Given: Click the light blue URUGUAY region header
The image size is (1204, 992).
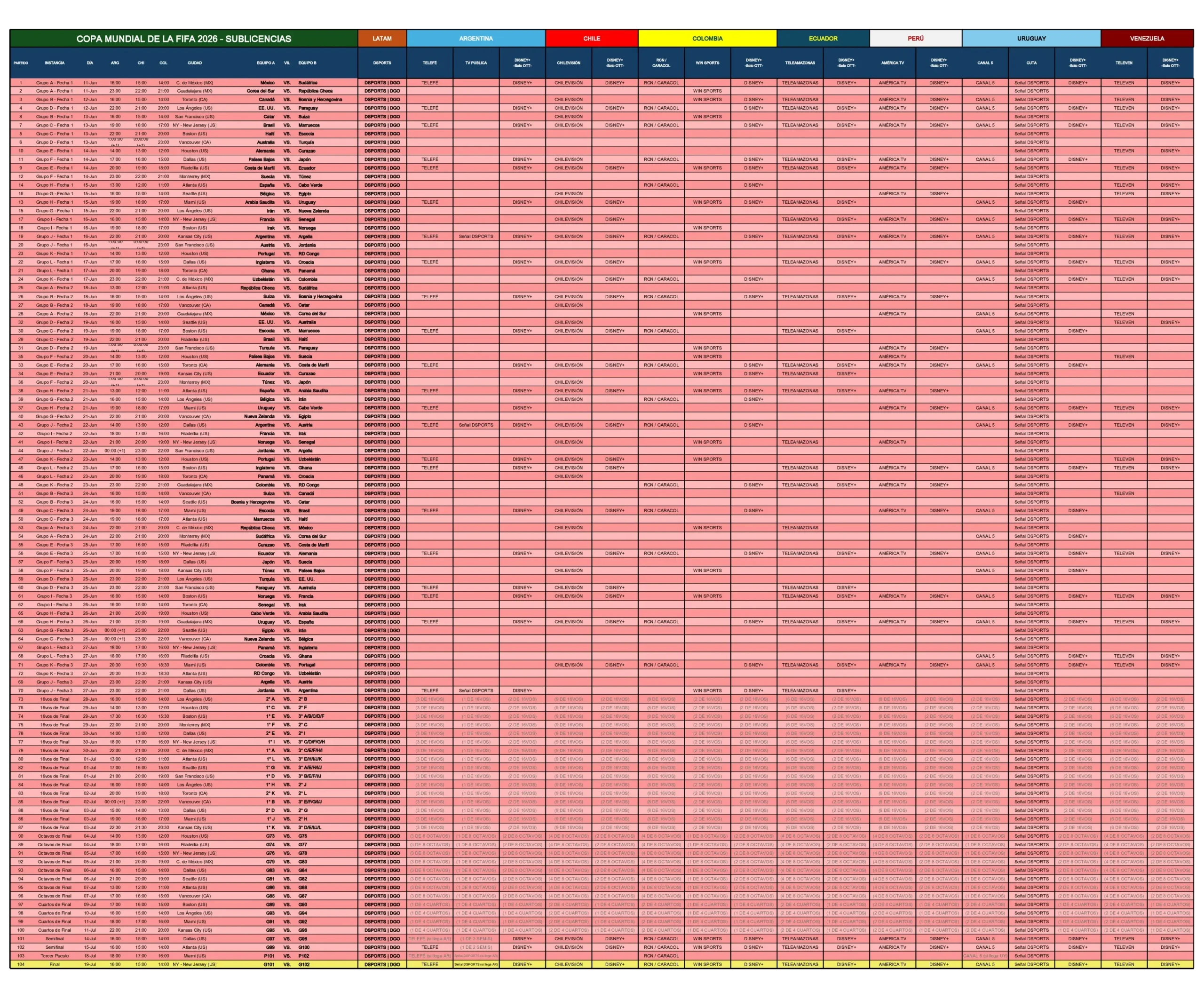Looking at the screenshot, I should [1031, 38].
